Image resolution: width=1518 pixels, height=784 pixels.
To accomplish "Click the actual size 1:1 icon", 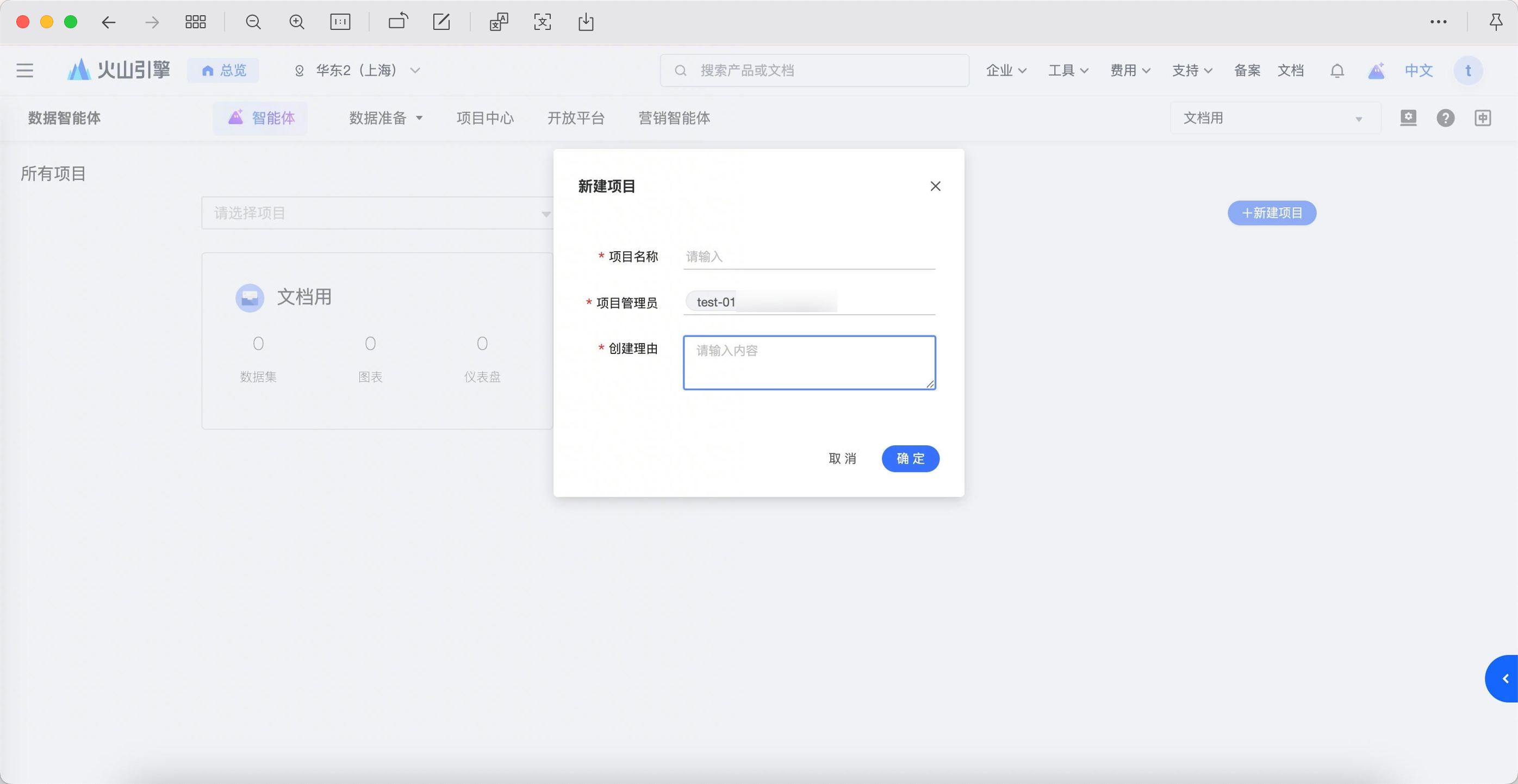I will pos(340,22).
